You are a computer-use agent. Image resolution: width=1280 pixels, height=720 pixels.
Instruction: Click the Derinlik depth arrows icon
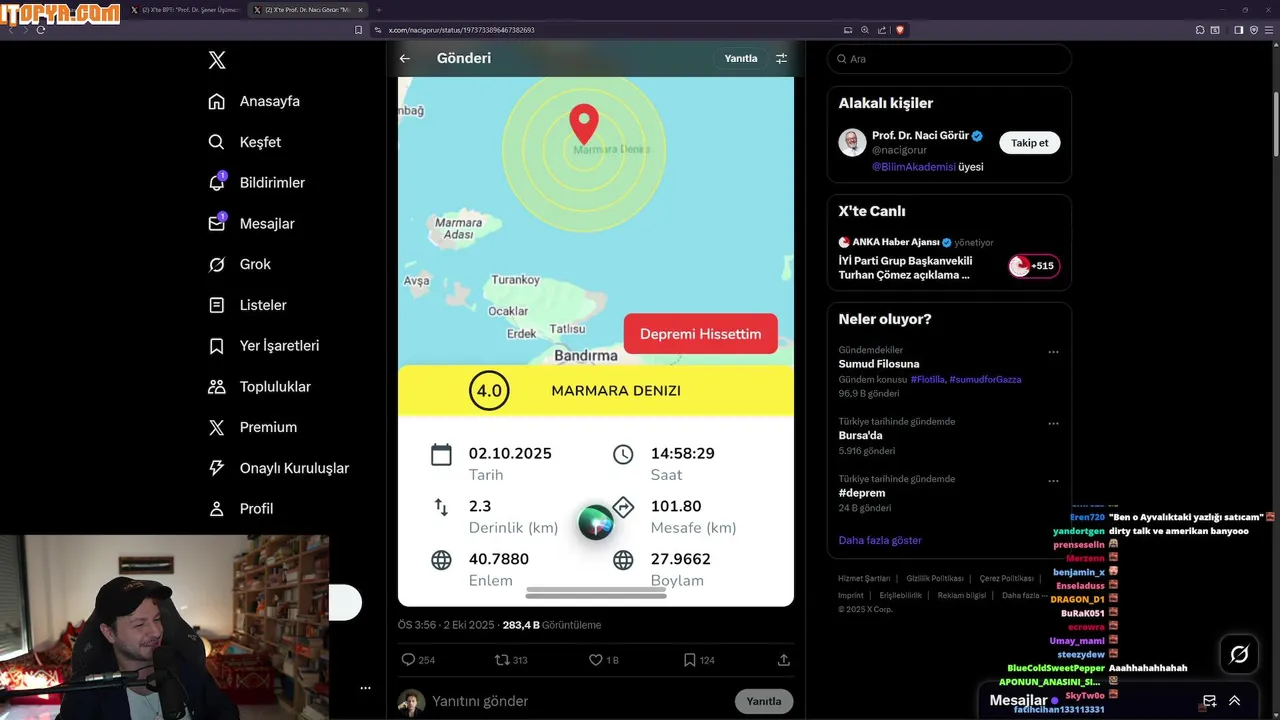click(441, 507)
